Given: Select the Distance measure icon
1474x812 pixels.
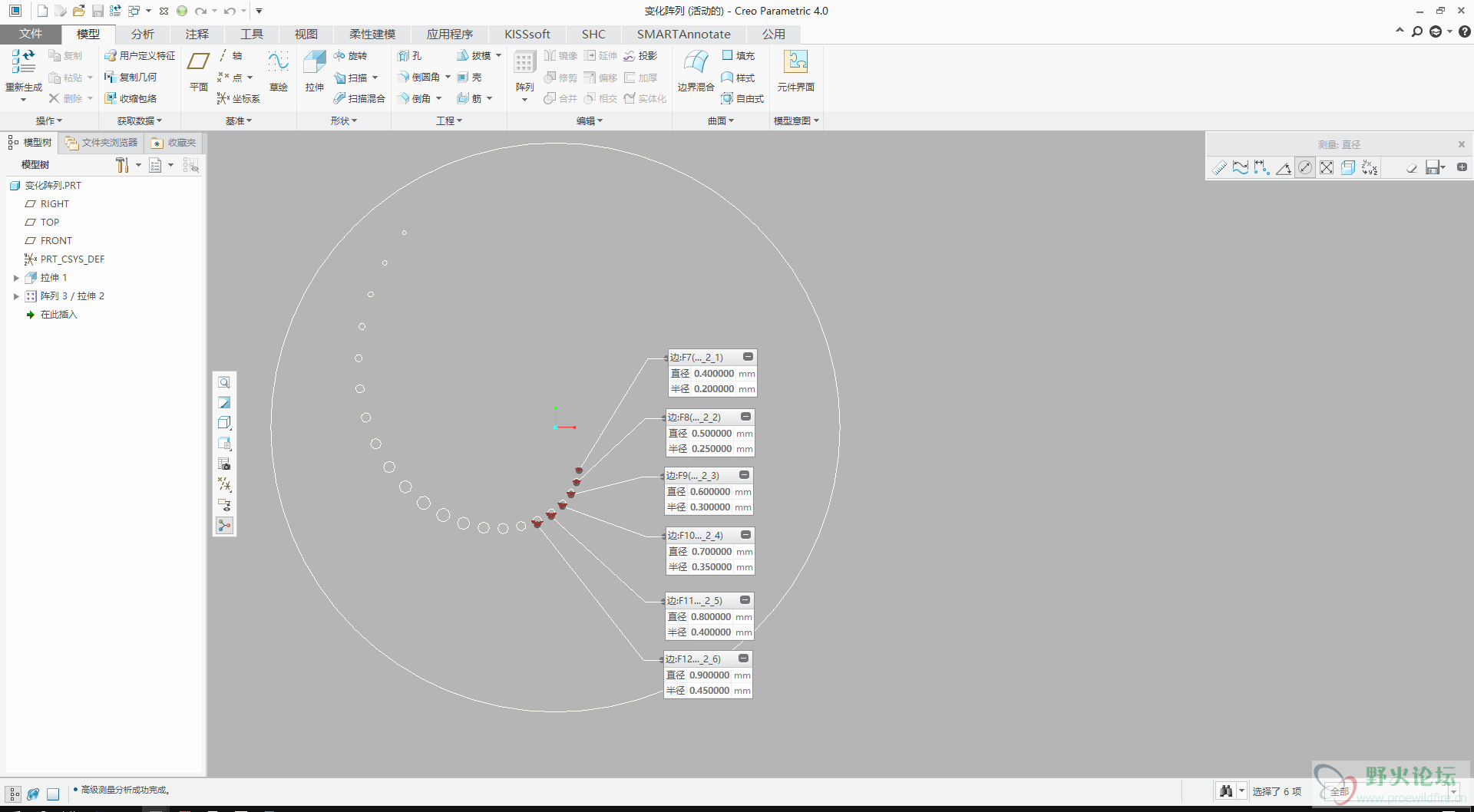Looking at the screenshot, I should 1262,167.
